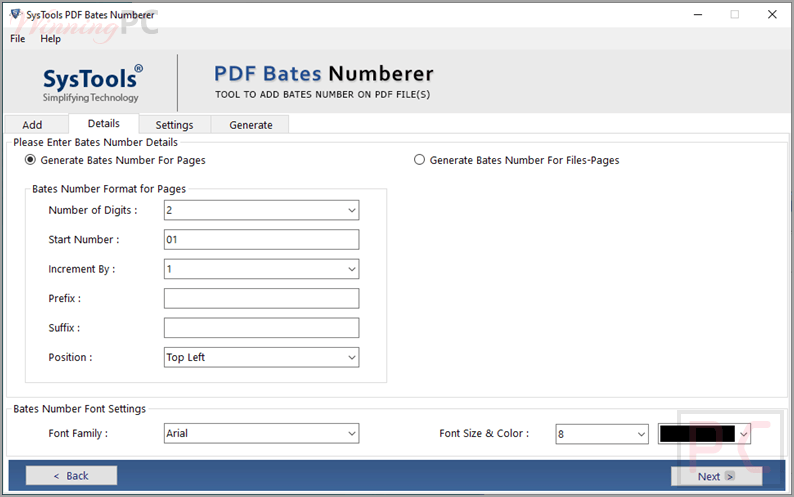This screenshot has height=497, width=794.
Task: Maximize the SysTools window
Action: pyautogui.click(x=735, y=15)
